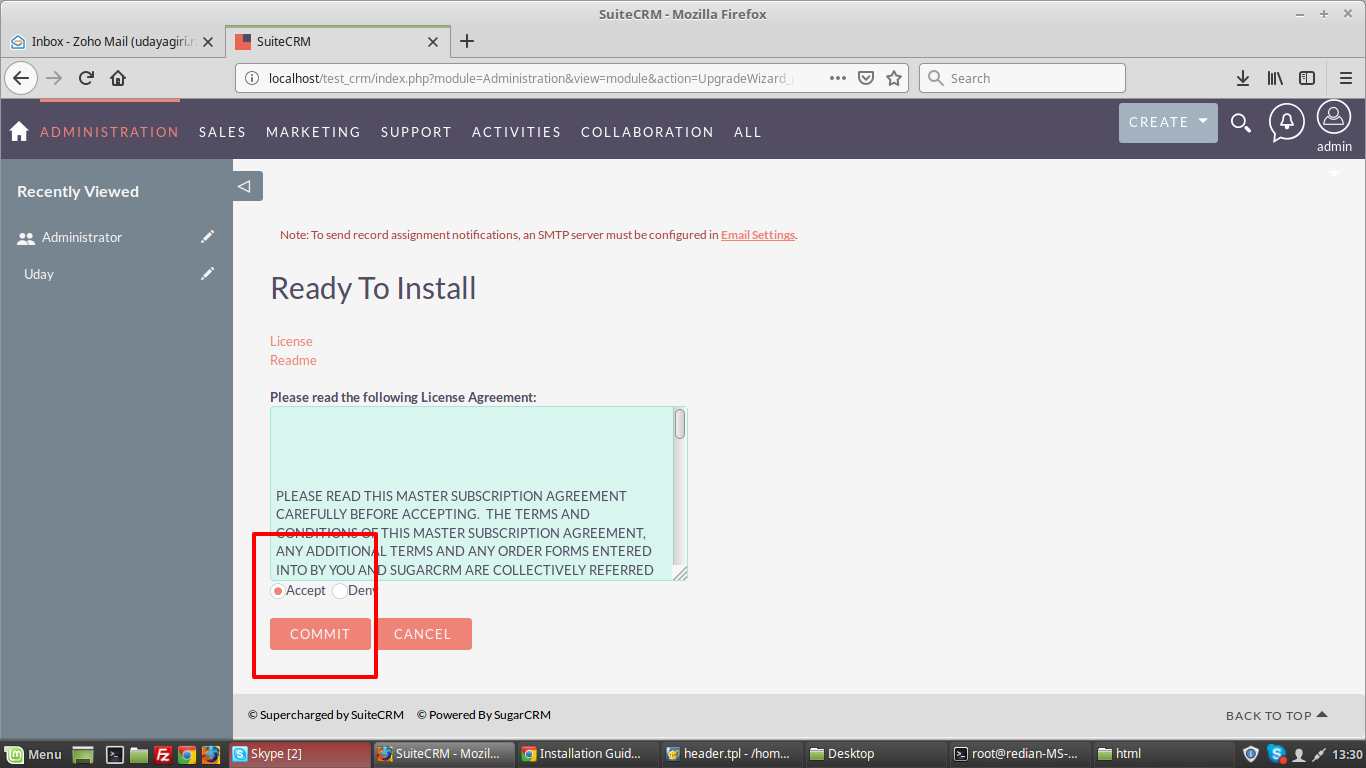Toggle Firefox sidebar view icon
The height and width of the screenshot is (768, 1366).
[x=1306, y=78]
